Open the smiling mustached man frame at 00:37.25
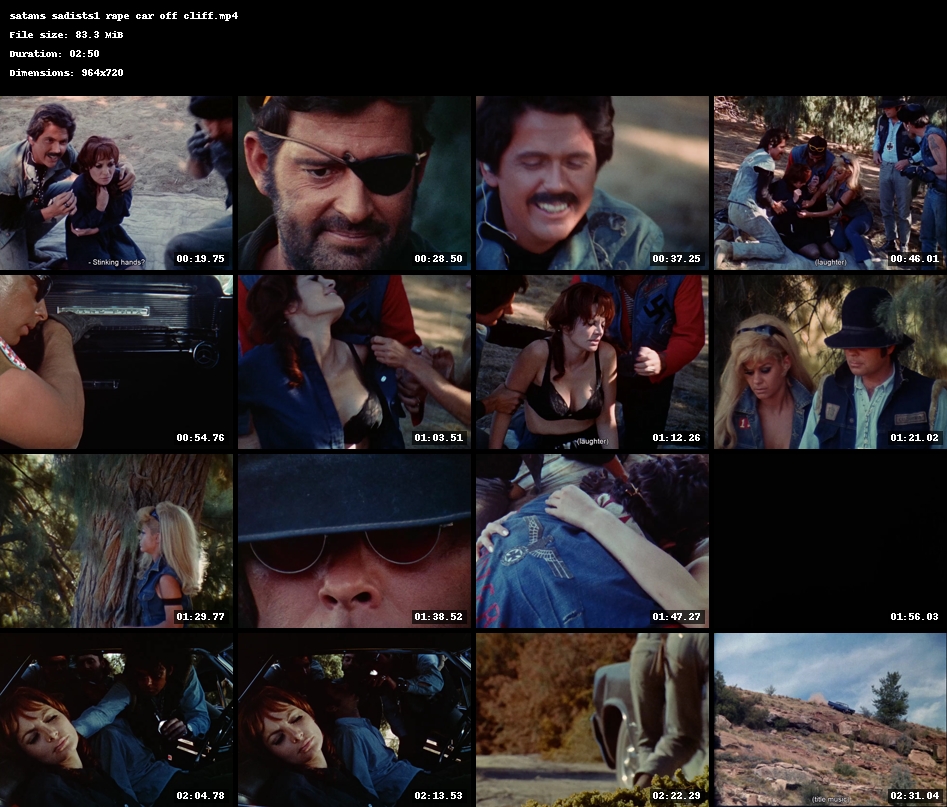The width and height of the screenshot is (947, 807). 592,183
